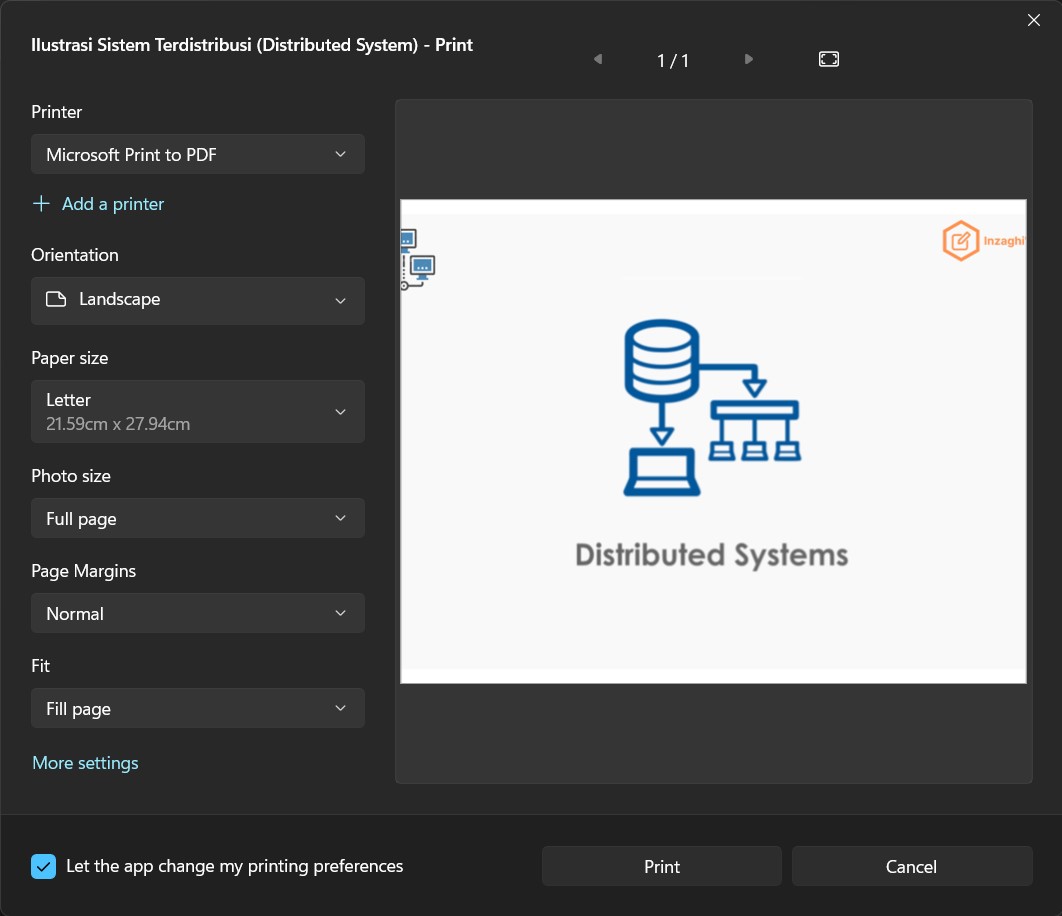Viewport: 1062px width, 916px height.
Task: Close the Print dialog
Action: coord(1034,20)
